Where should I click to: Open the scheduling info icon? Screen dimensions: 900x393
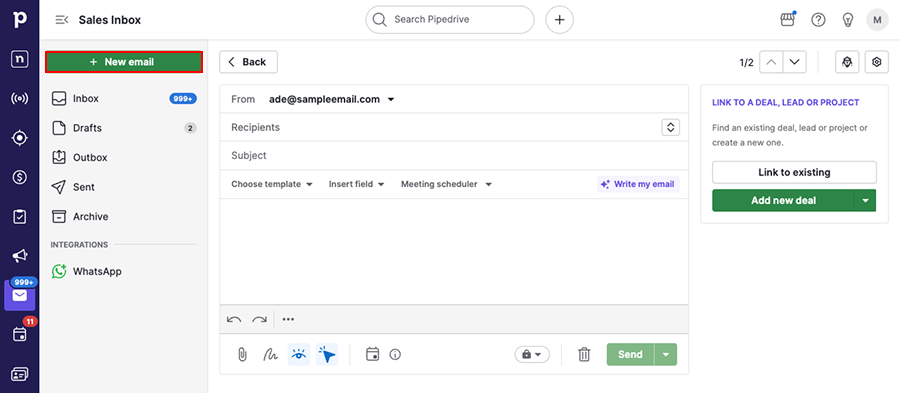point(395,355)
